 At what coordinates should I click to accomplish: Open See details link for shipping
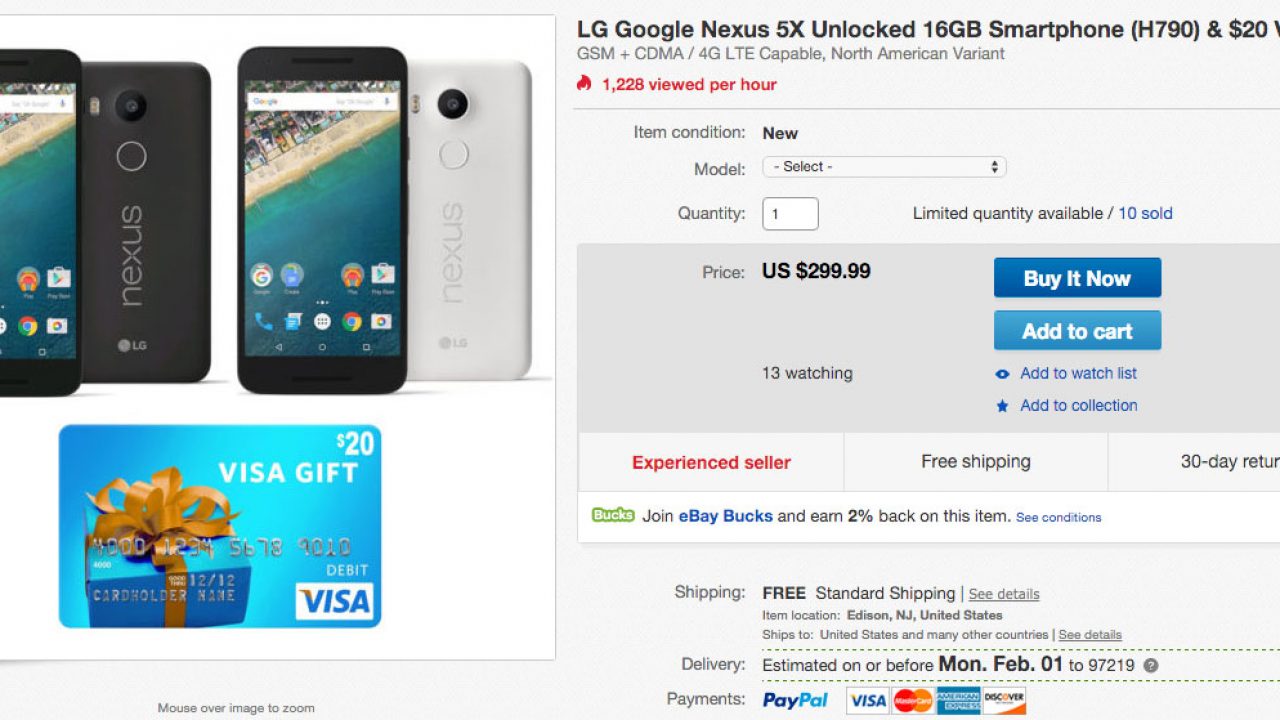1004,594
